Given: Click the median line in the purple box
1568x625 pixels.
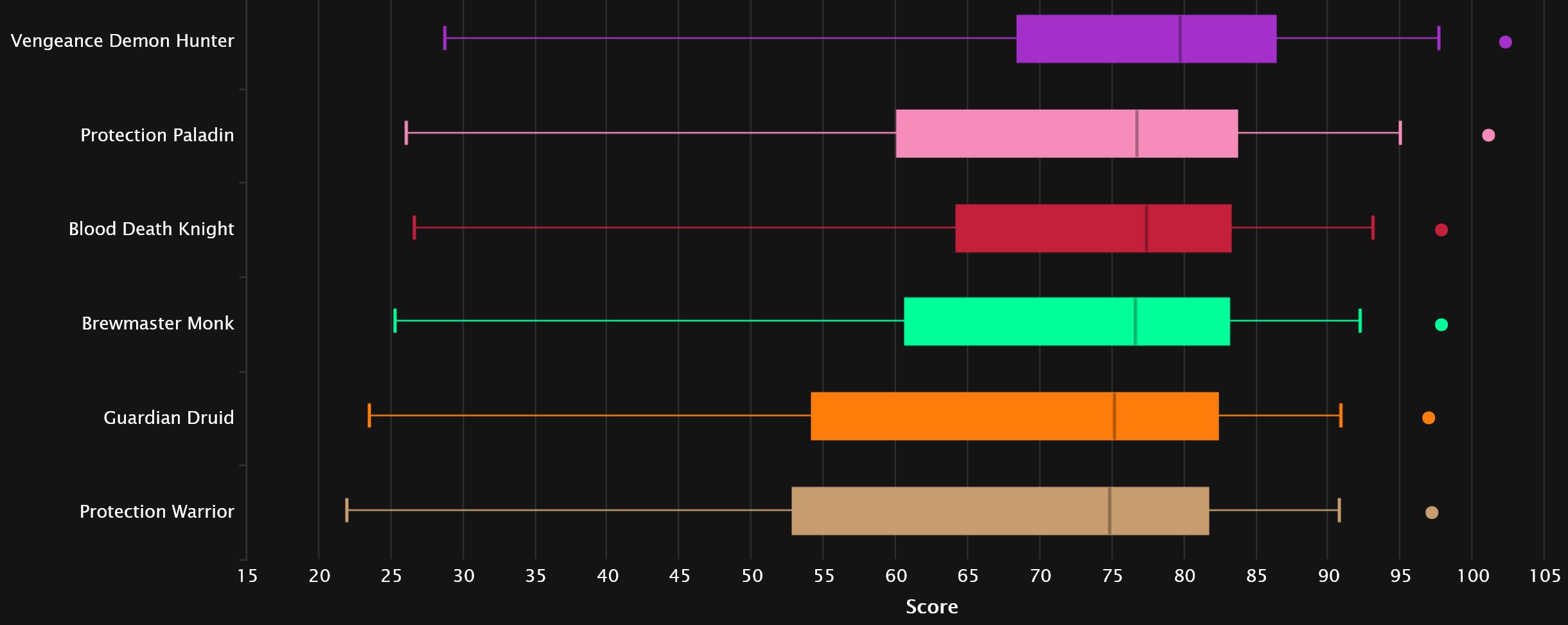Looking at the screenshot, I should [1180, 39].
